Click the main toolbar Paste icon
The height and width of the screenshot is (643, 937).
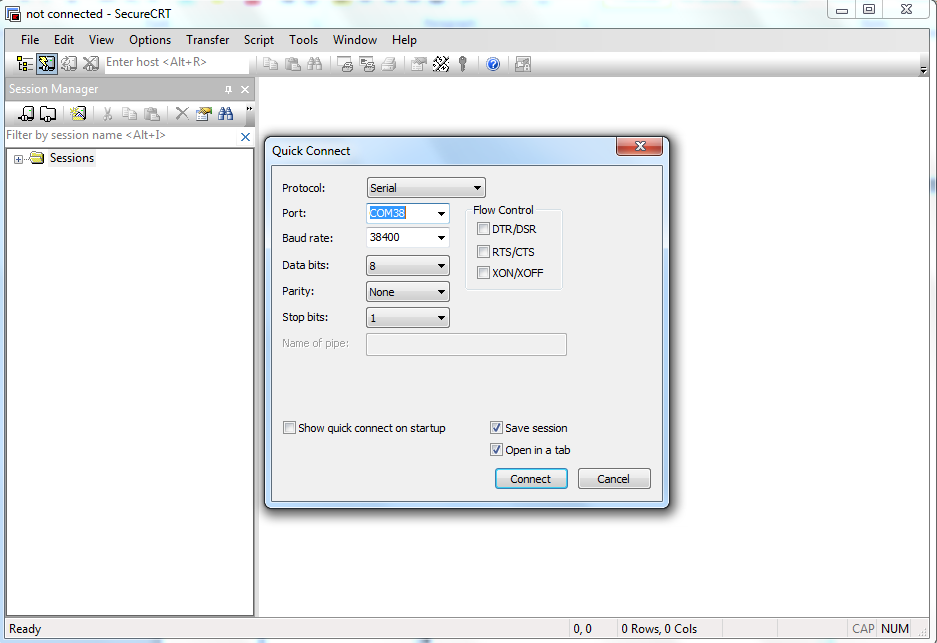click(293, 64)
